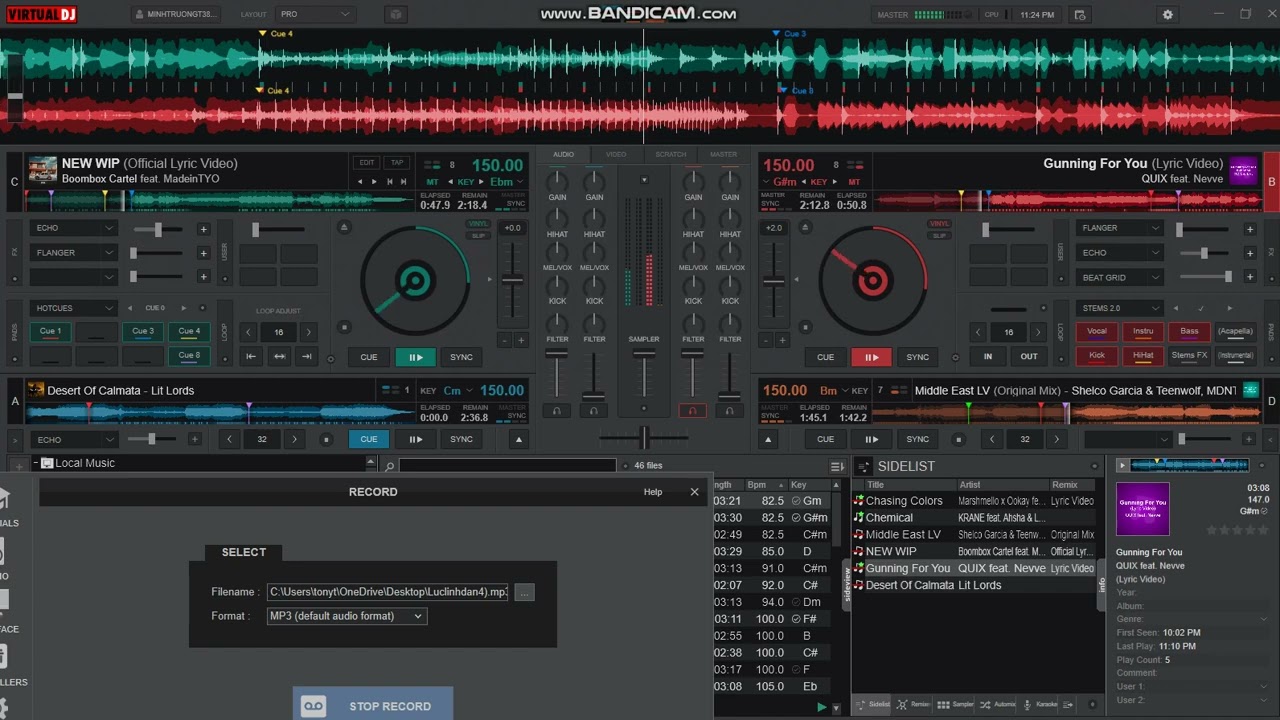
Task: Click the preview play icon in info panel
Action: tap(1122, 465)
